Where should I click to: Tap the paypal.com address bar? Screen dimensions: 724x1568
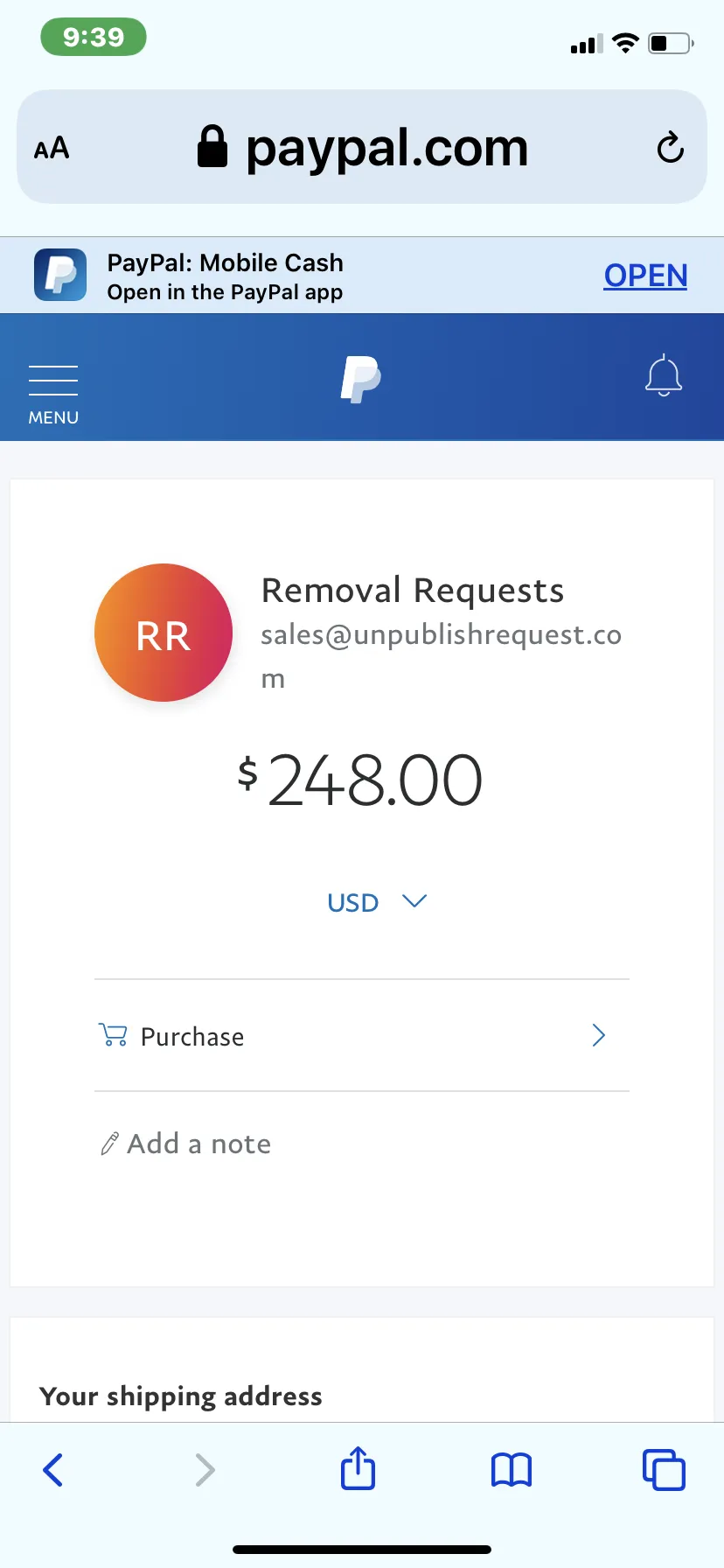coord(362,147)
